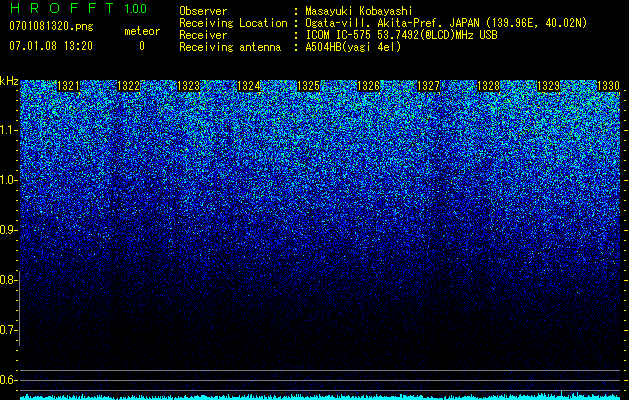Click the Receiving antenna field label
Viewport: 629px width, 400px height.
click(x=230, y=47)
